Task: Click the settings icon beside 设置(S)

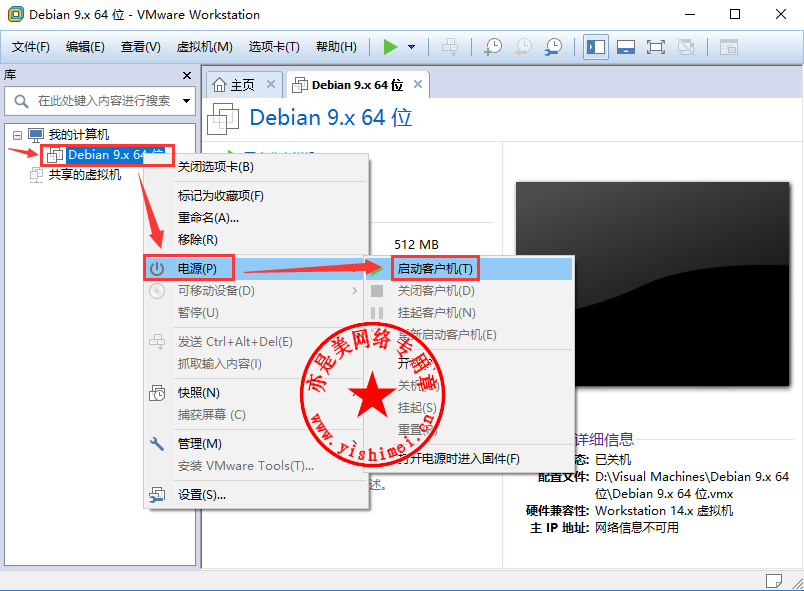Action: tap(157, 495)
